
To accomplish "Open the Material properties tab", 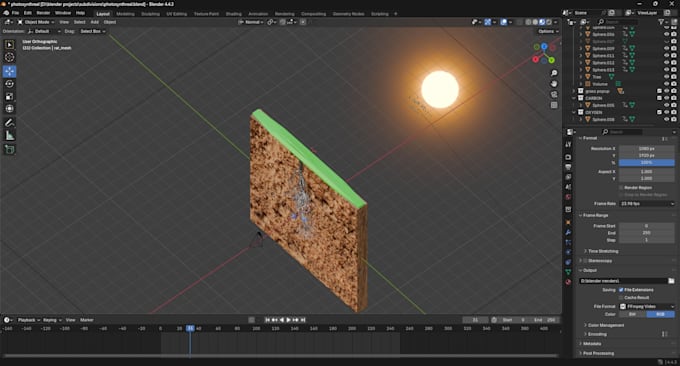I will (568, 282).
